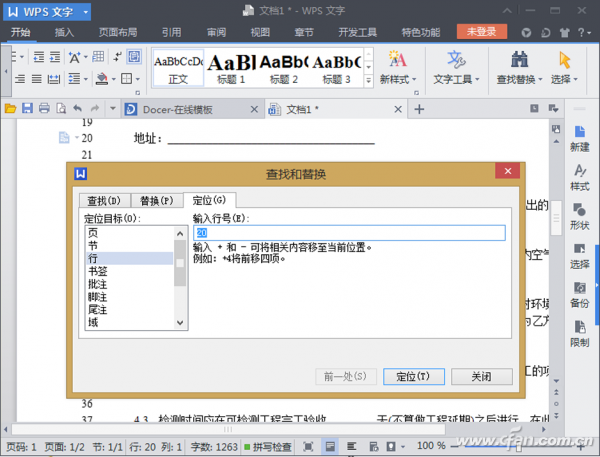Close the 文档1 document tab
The width and height of the screenshot is (600, 457).
pos(398,109)
